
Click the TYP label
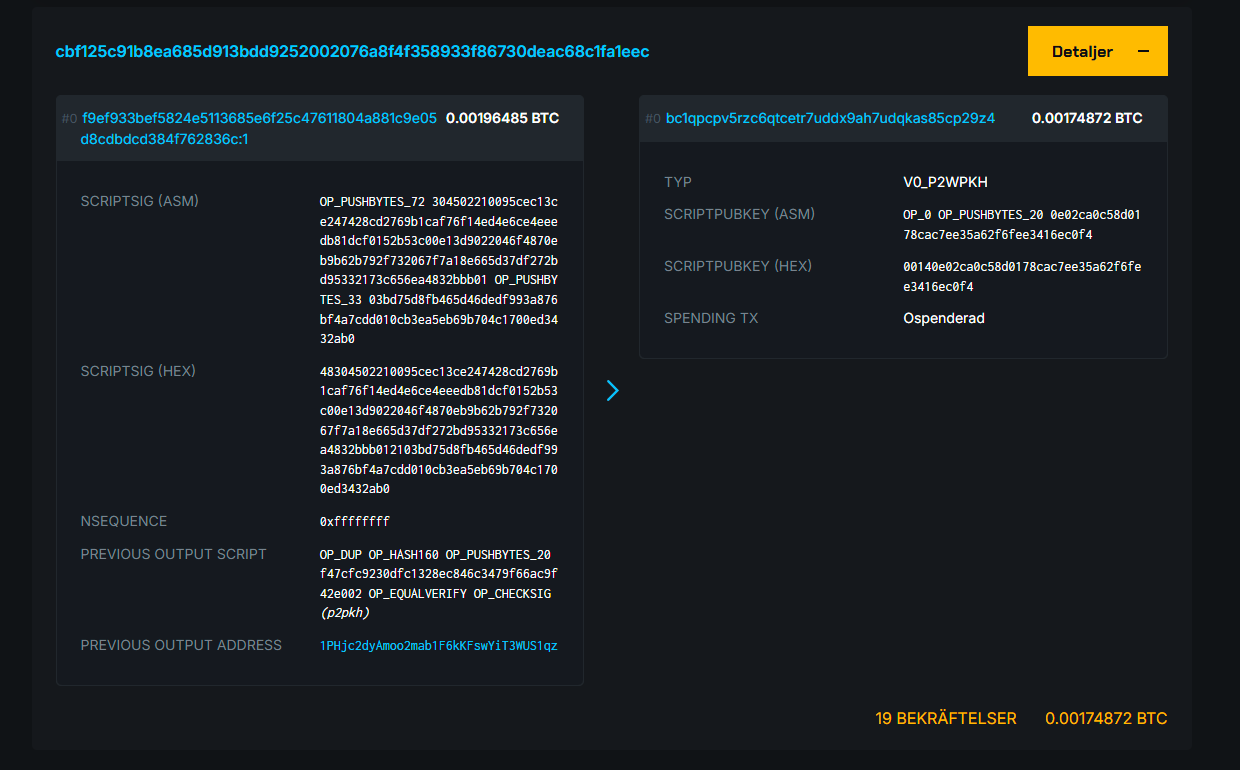pyautogui.click(x=678, y=182)
